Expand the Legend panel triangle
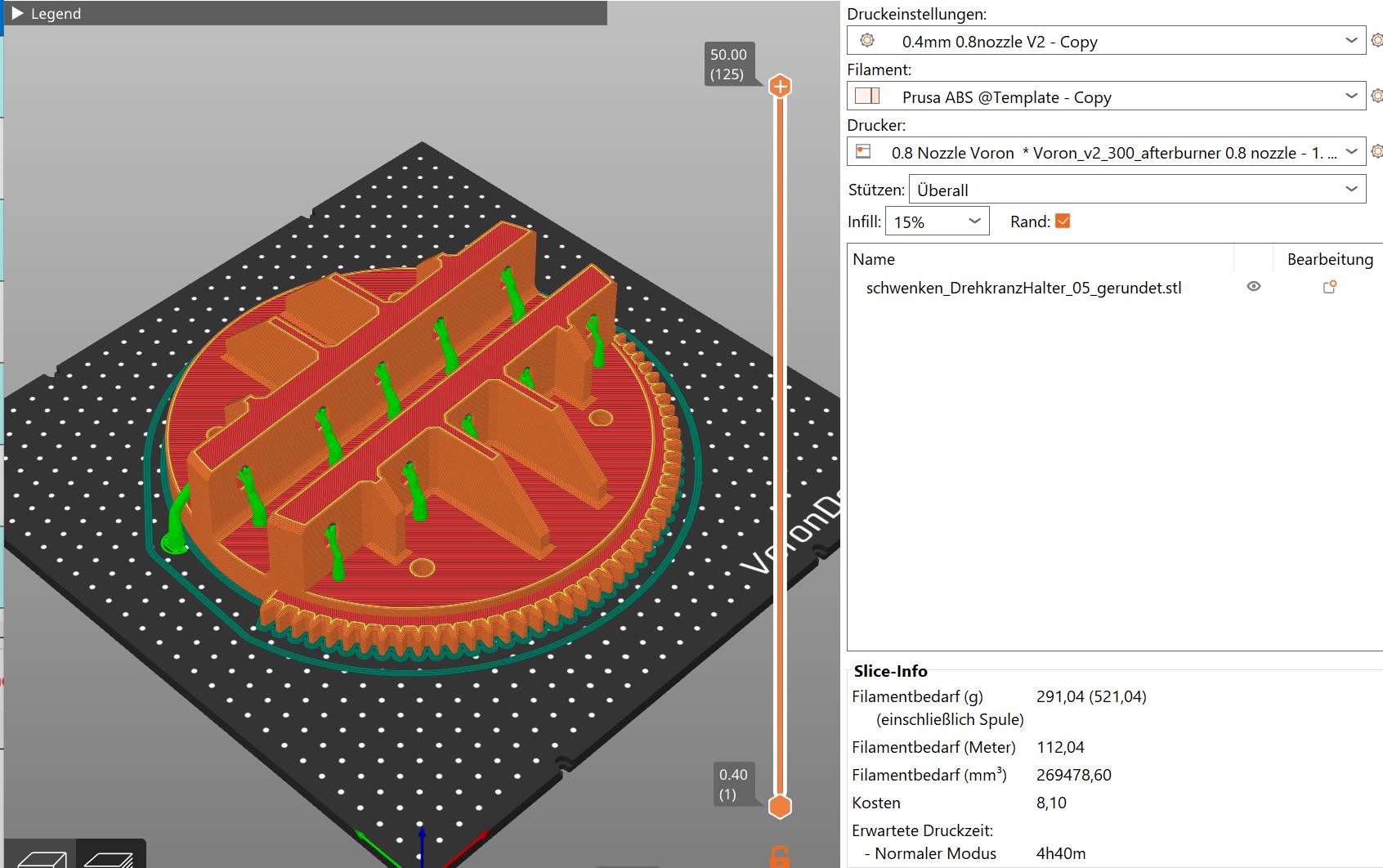Viewport: 1383px width, 868px height. (17, 13)
